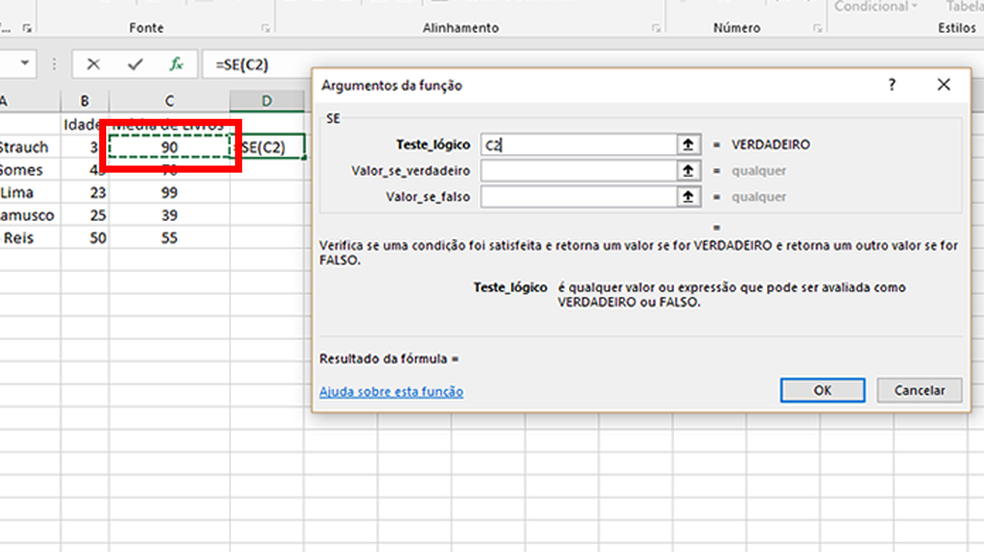The height and width of the screenshot is (552, 984).
Task: Click the Valor_se_falso input field
Action: click(578, 197)
